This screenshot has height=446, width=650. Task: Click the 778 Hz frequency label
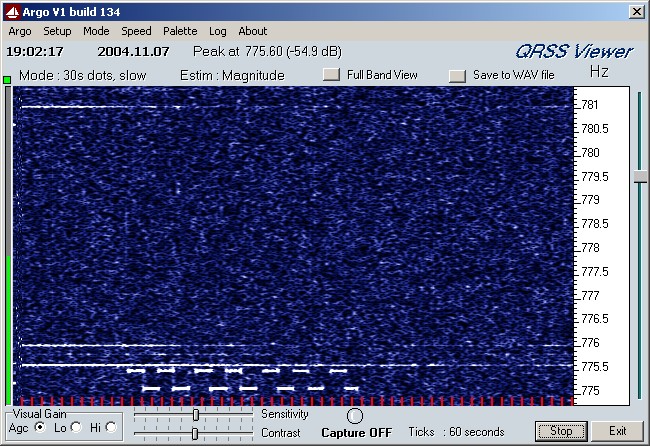tap(590, 248)
